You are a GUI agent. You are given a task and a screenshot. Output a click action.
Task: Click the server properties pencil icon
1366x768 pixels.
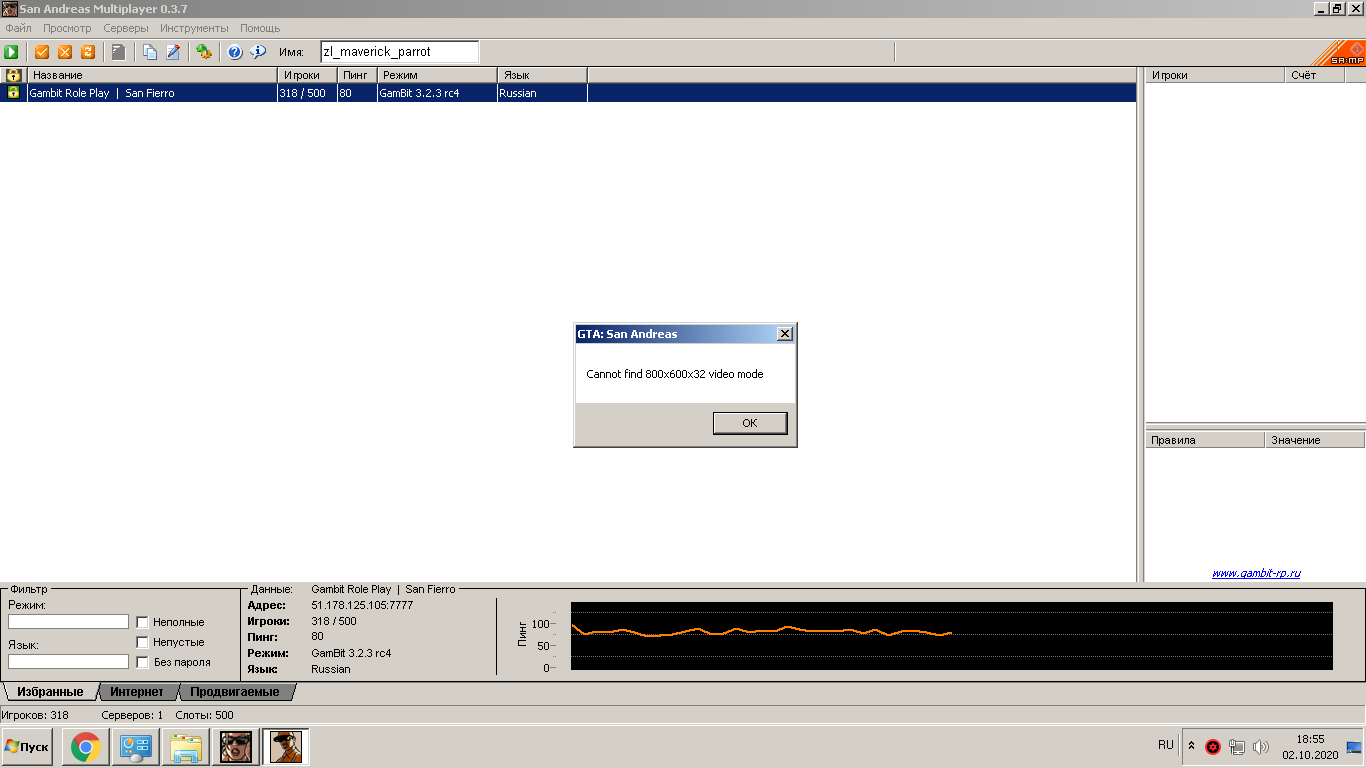pos(173,52)
